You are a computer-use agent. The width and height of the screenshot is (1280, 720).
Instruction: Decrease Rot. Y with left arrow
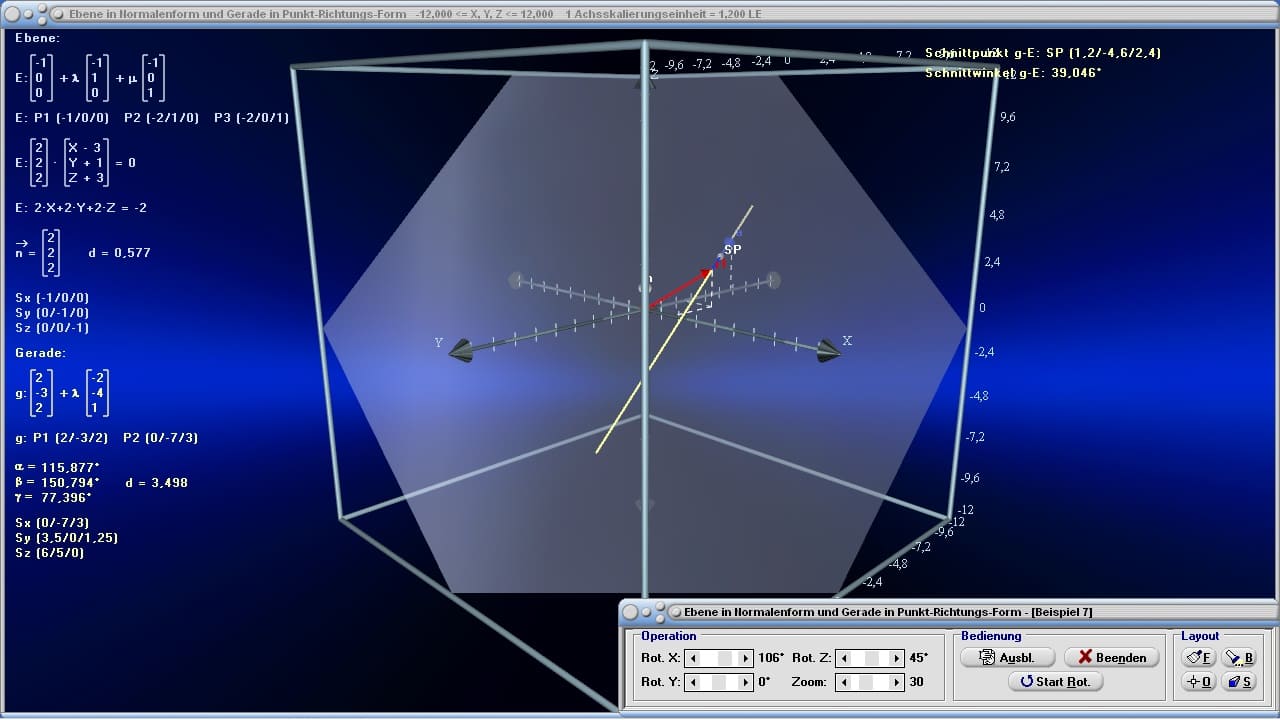click(x=692, y=682)
